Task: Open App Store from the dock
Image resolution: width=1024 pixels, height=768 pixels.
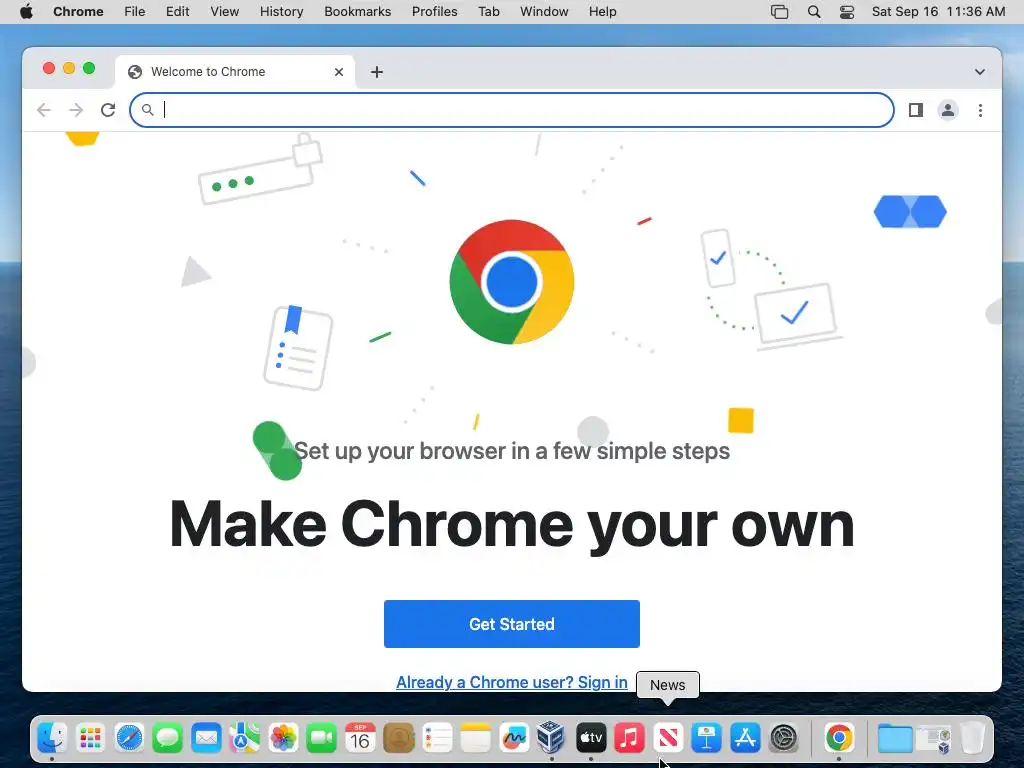Action: (745, 738)
